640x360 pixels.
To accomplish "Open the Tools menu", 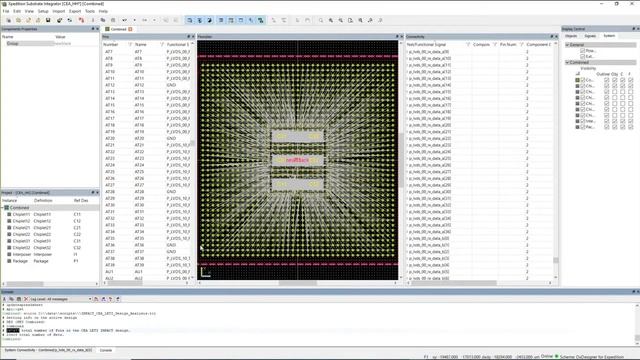I will coord(90,11).
